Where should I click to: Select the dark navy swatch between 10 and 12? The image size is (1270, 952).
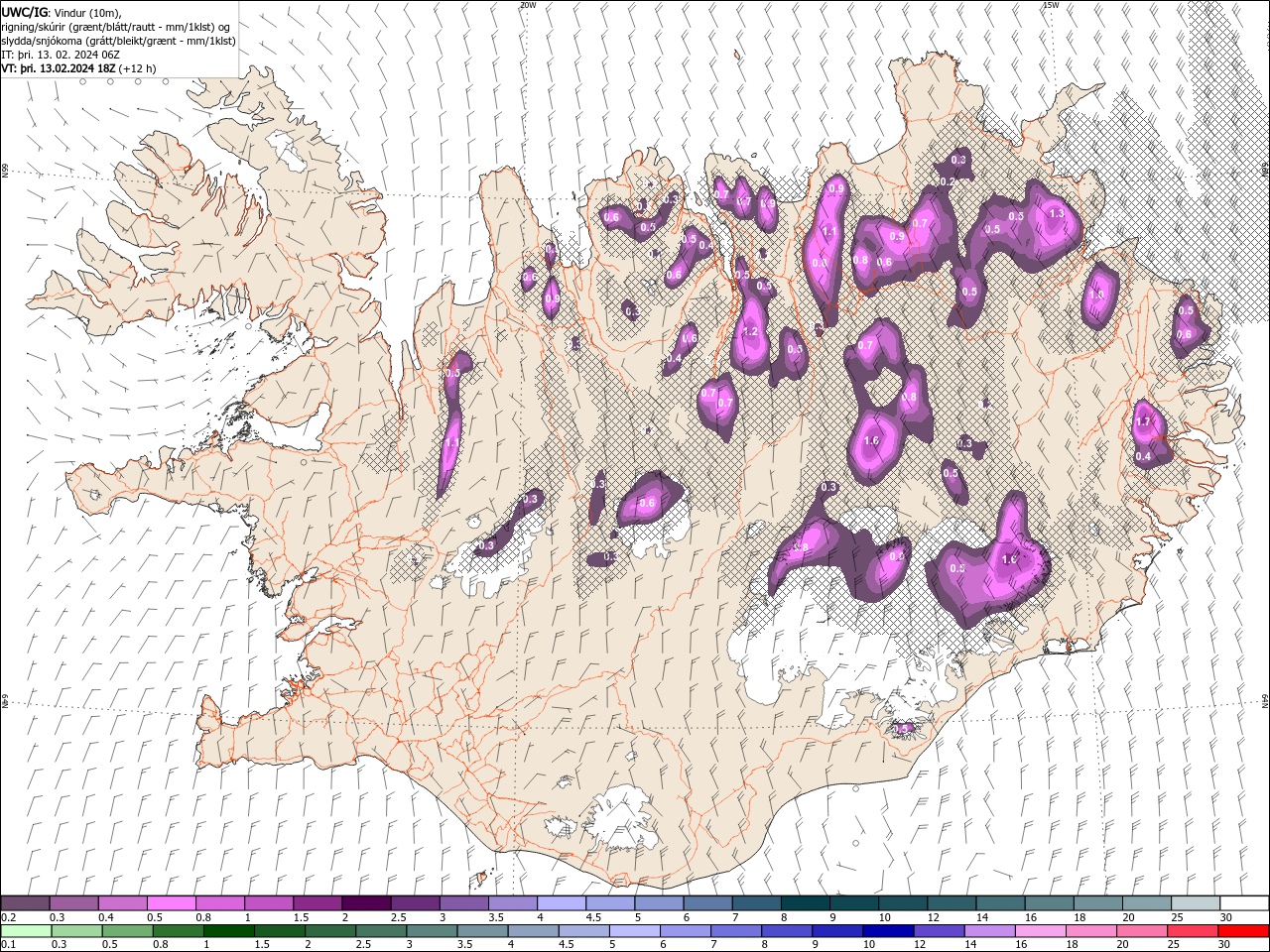[x=888, y=930]
